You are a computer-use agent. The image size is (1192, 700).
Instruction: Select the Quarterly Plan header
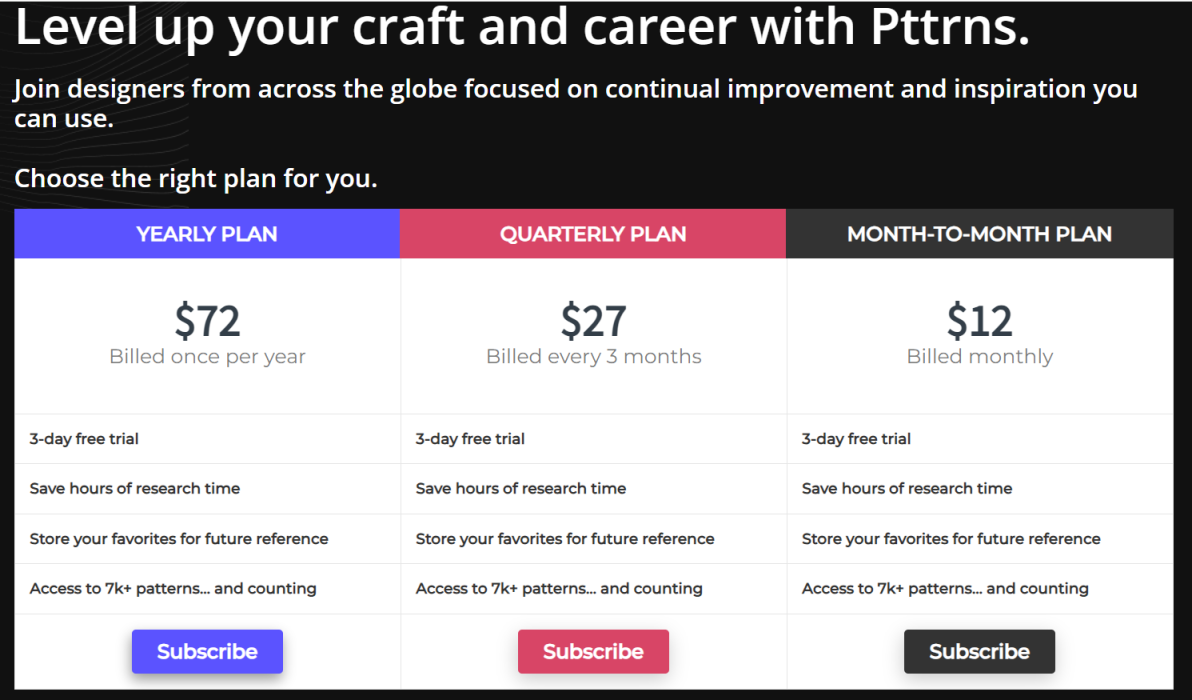click(x=593, y=234)
